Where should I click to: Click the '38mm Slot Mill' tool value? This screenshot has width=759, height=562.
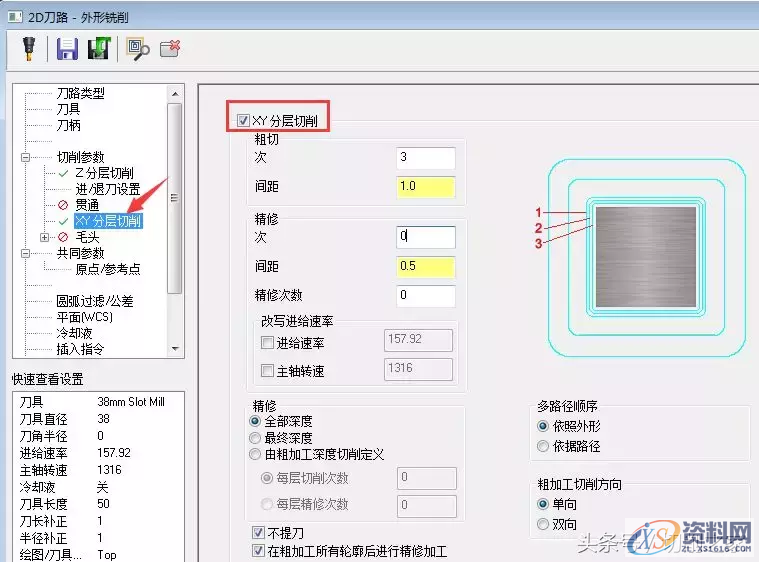131,402
